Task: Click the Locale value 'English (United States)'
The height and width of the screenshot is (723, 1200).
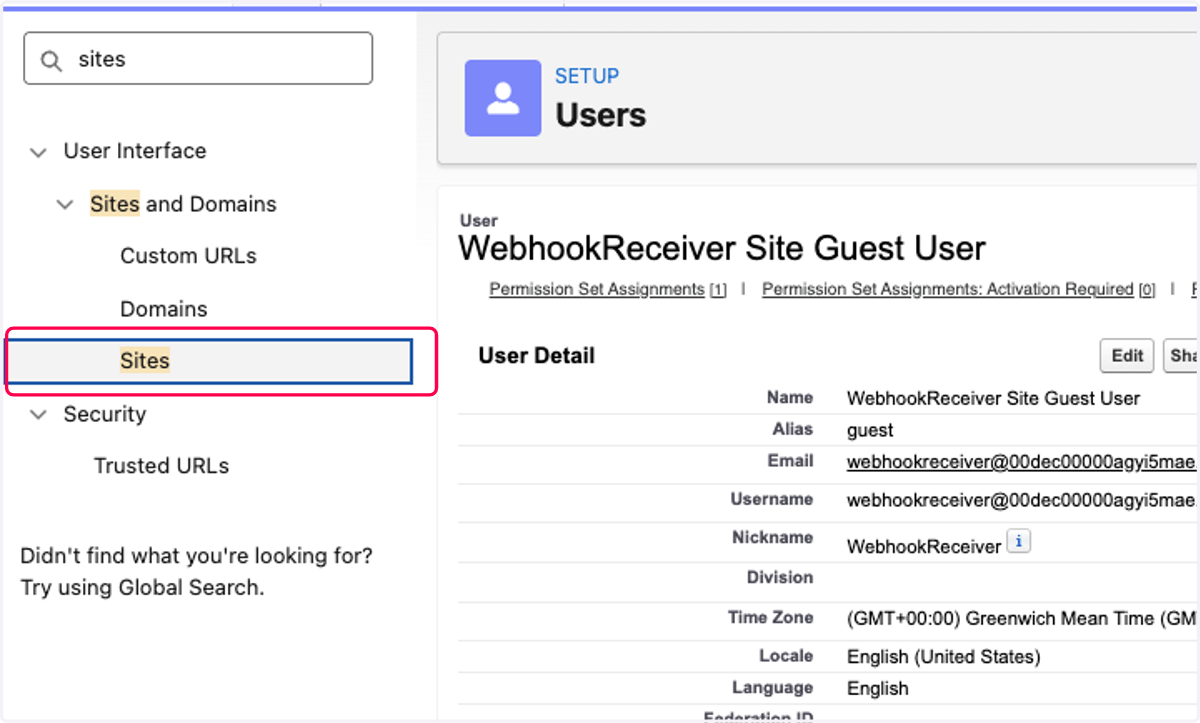Action: point(944,657)
